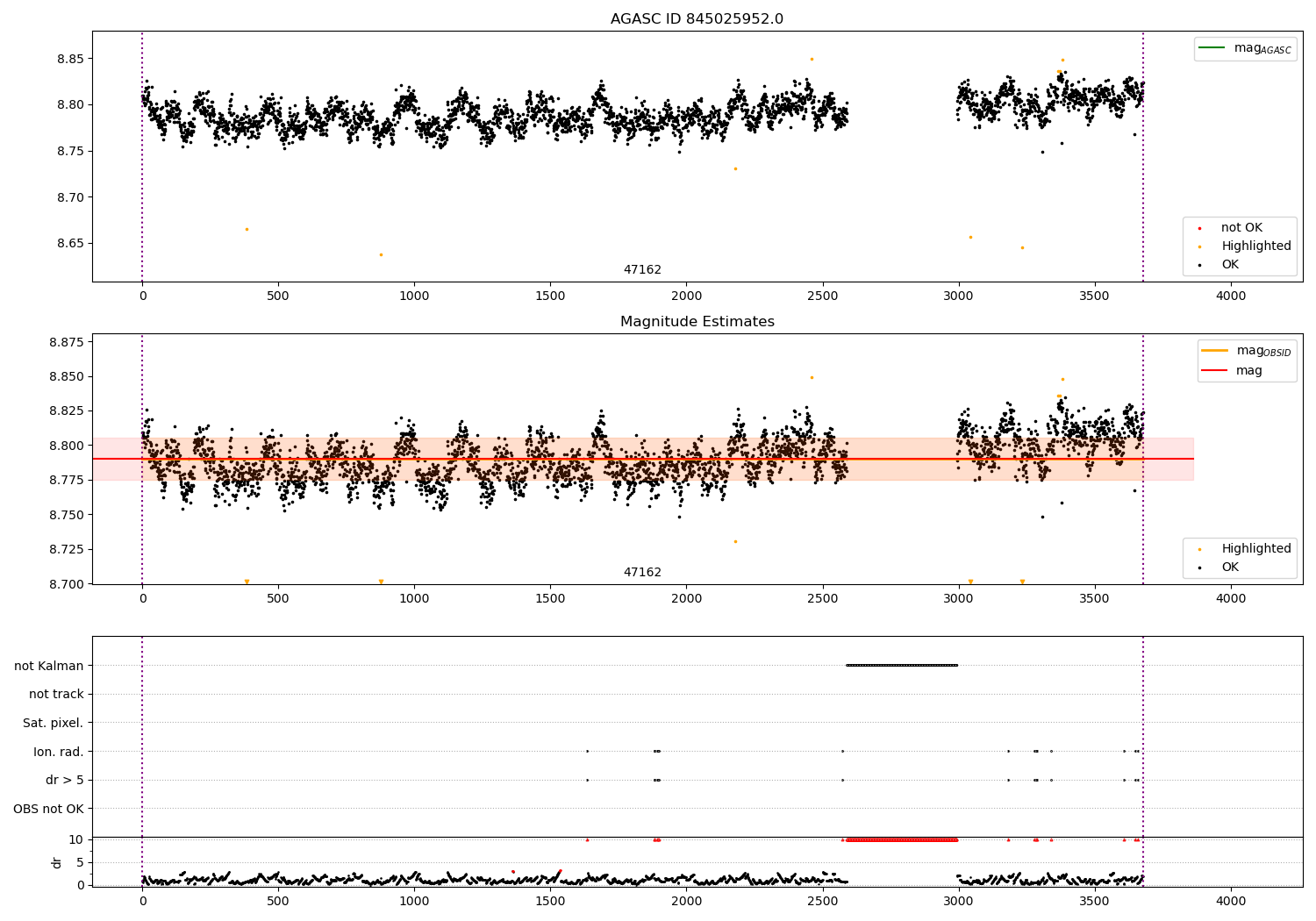Click the black 'not Kalman' data bar
The image size is (1316, 921).
902,666
